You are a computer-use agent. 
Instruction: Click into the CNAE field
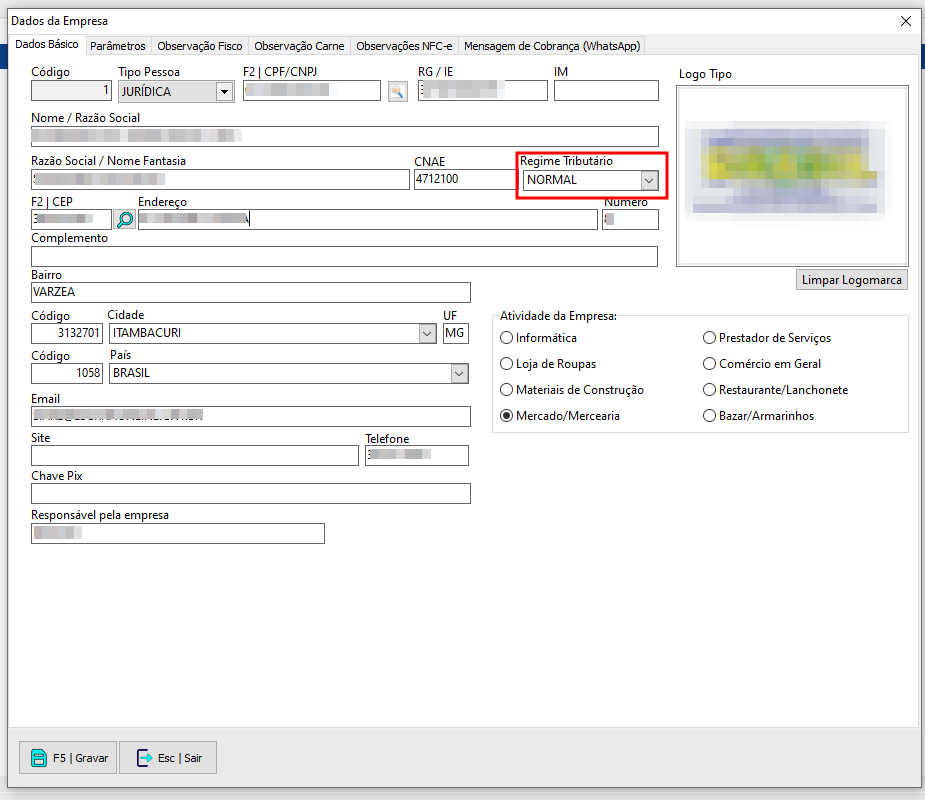point(463,180)
